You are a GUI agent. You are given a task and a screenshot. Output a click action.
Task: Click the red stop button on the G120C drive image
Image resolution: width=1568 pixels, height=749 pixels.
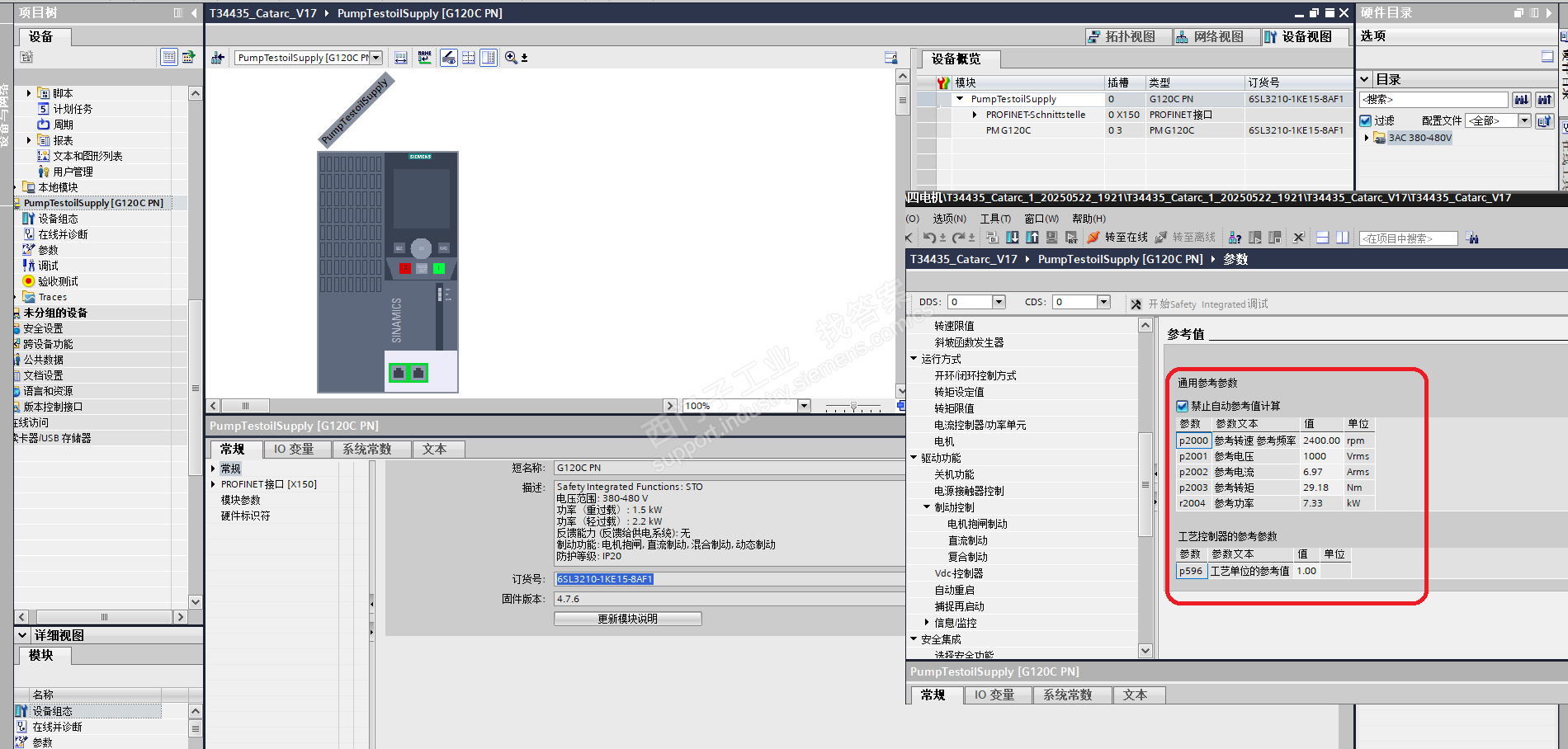pyautogui.click(x=405, y=268)
